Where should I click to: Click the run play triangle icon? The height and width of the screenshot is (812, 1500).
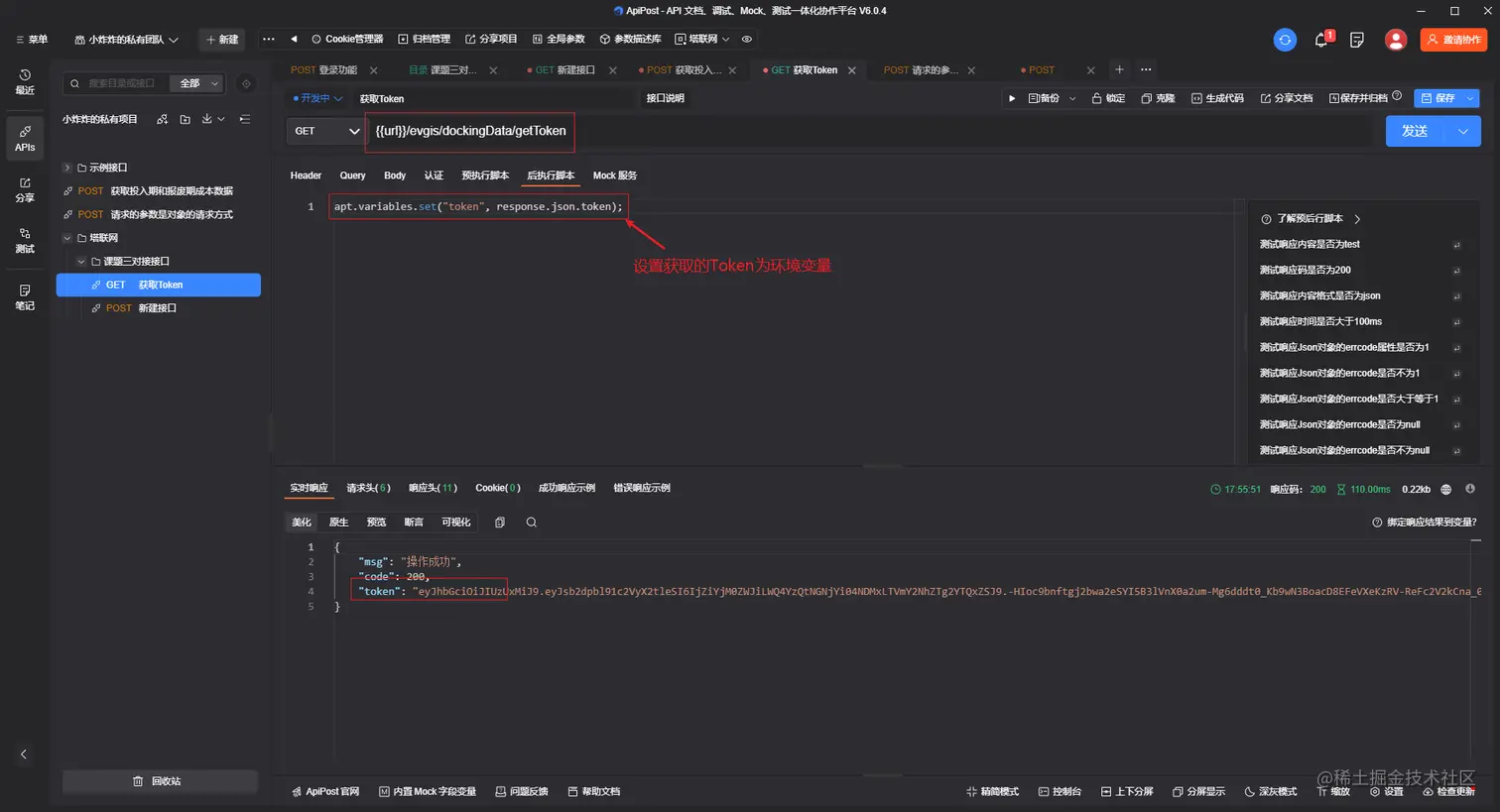(x=1012, y=98)
